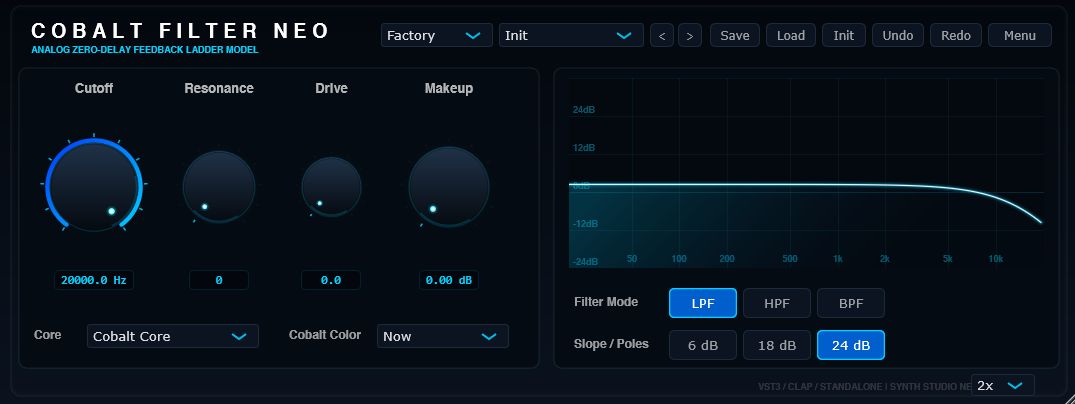Image resolution: width=1075 pixels, height=404 pixels.
Task: Undo the last change
Action: [x=898, y=36]
